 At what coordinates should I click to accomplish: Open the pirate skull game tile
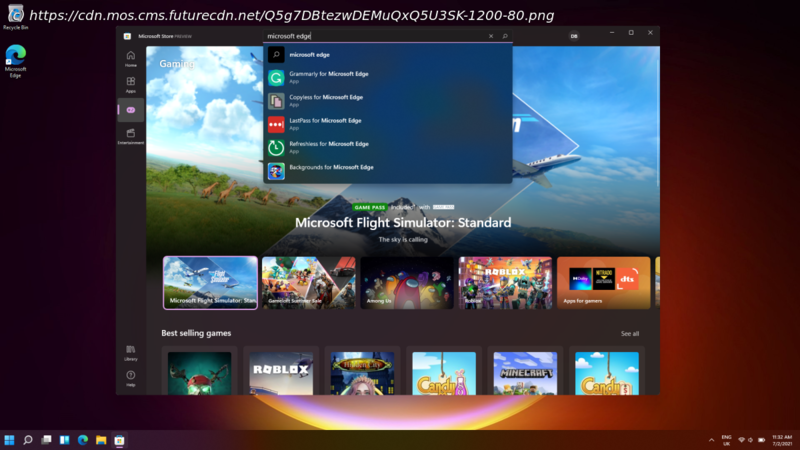click(x=199, y=372)
